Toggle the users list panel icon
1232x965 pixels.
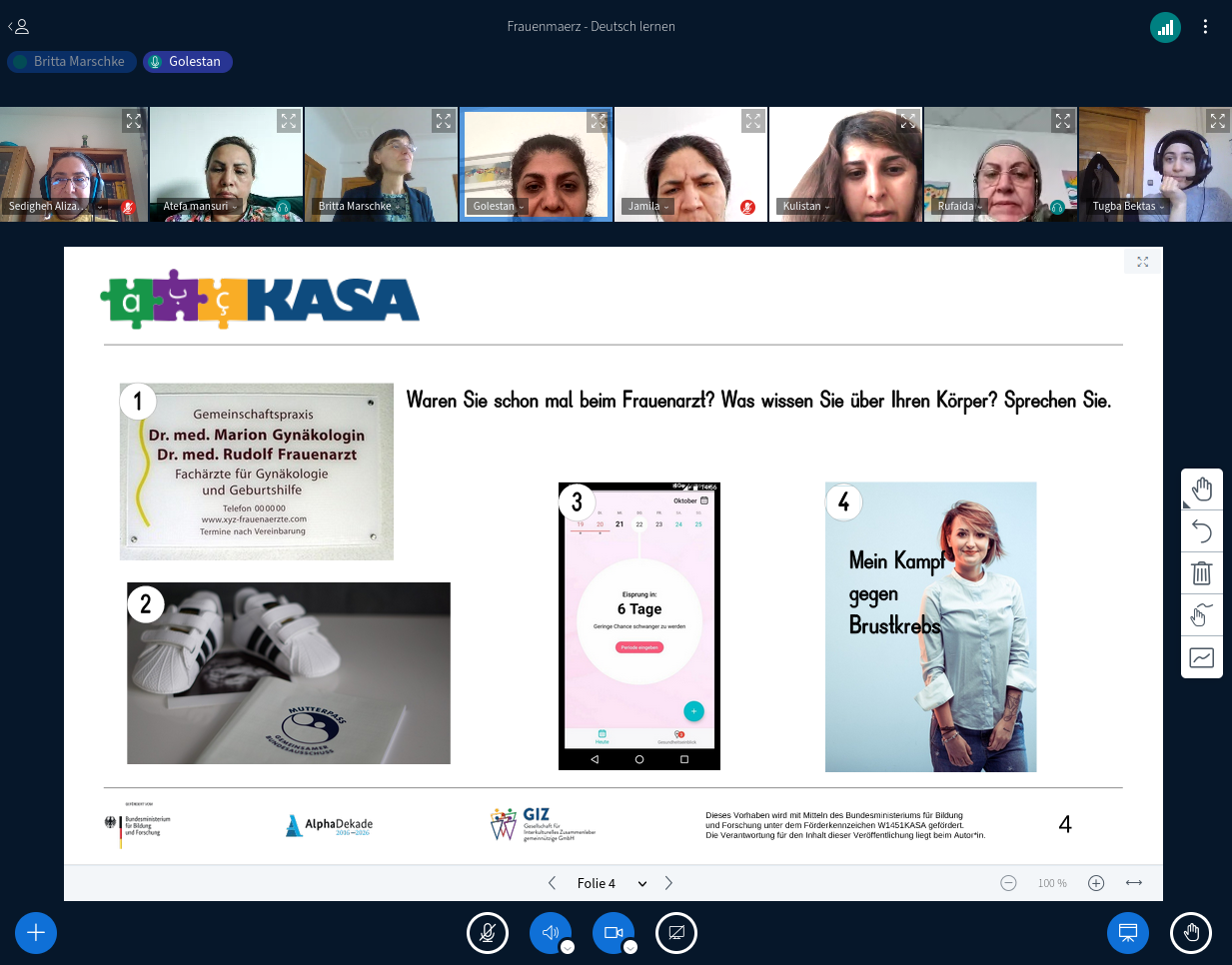tap(18, 27)
